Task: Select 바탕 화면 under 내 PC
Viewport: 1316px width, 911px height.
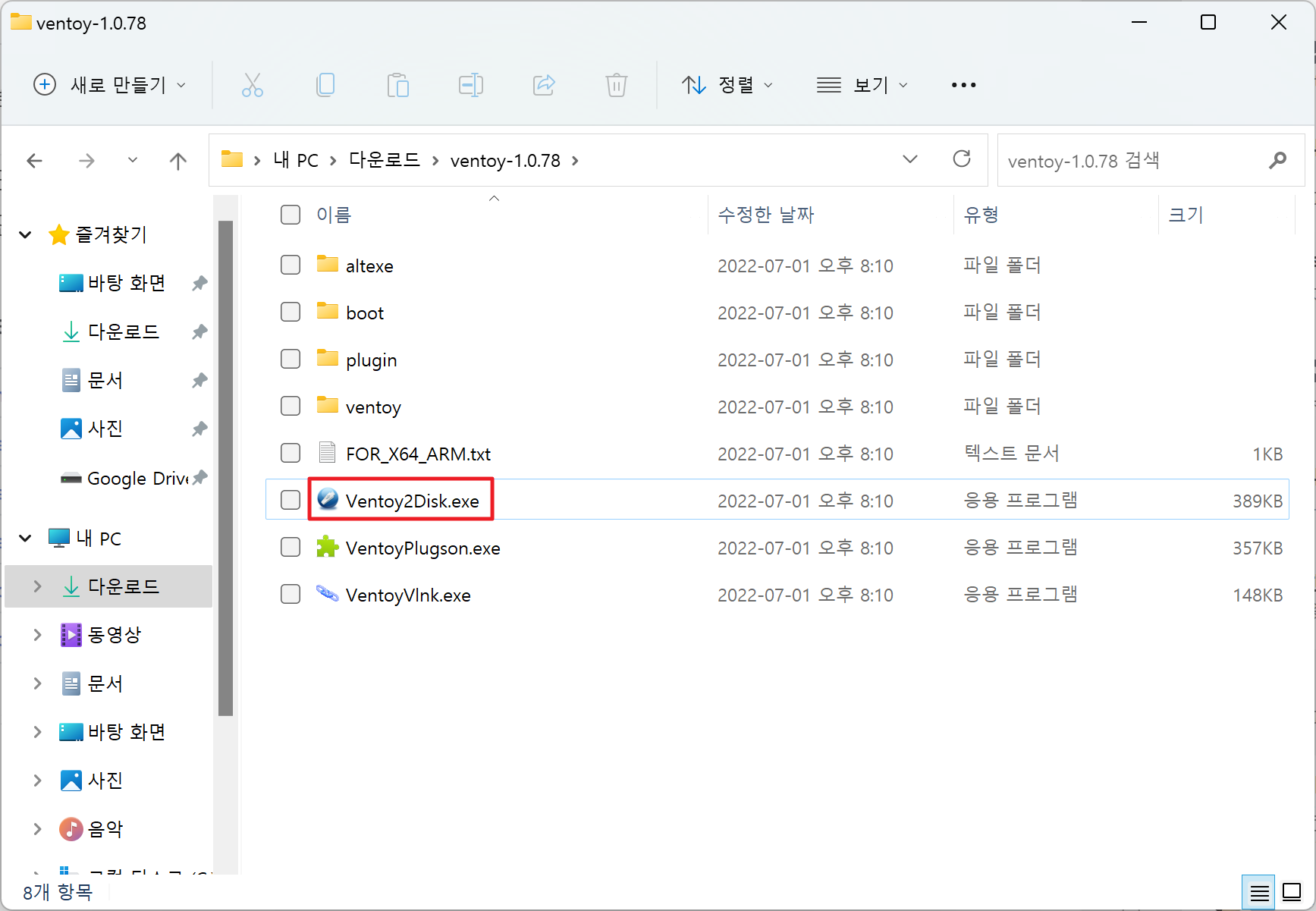Action: point(112,732)
